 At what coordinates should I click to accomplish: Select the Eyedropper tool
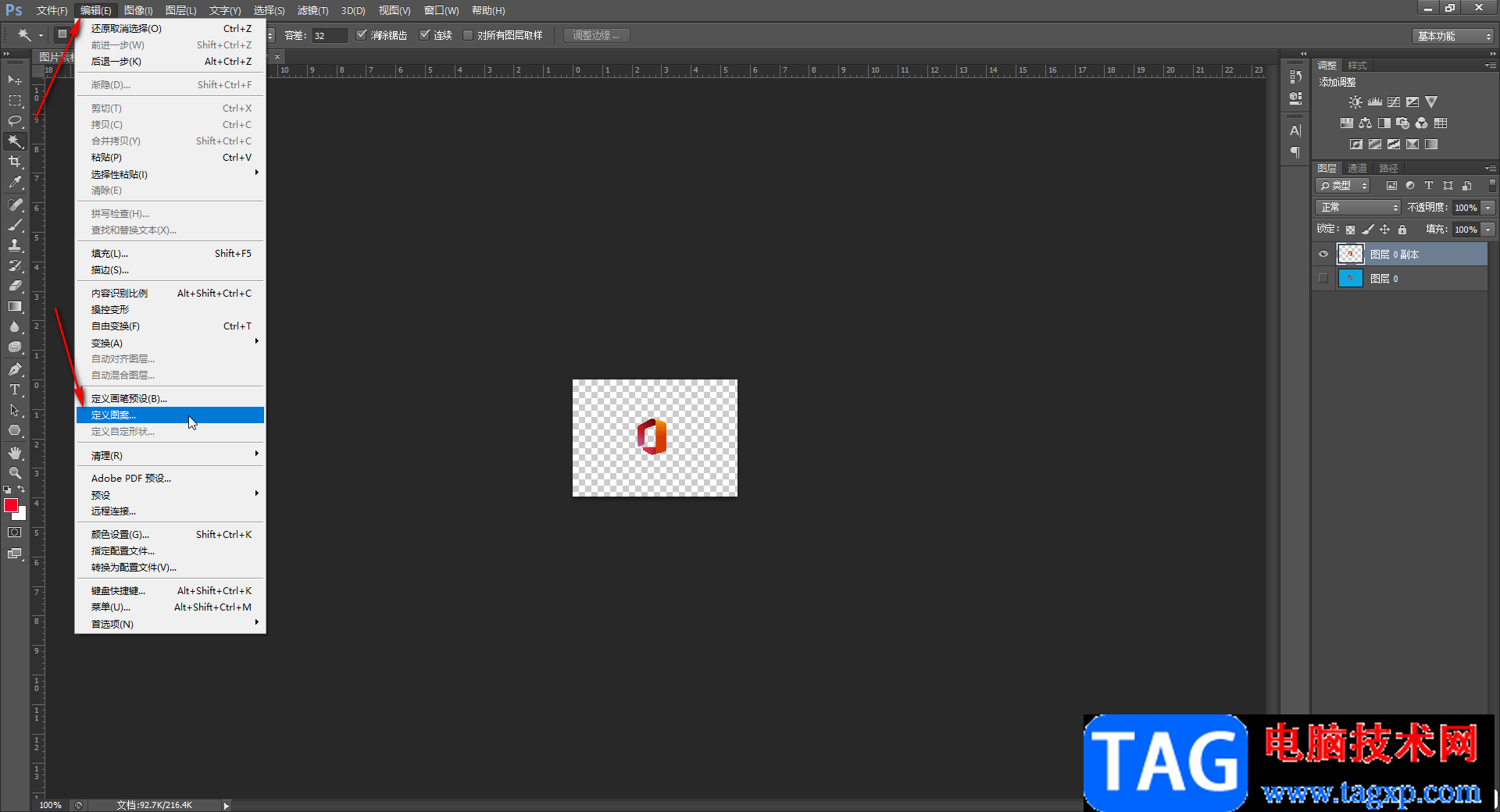[15, 182]
